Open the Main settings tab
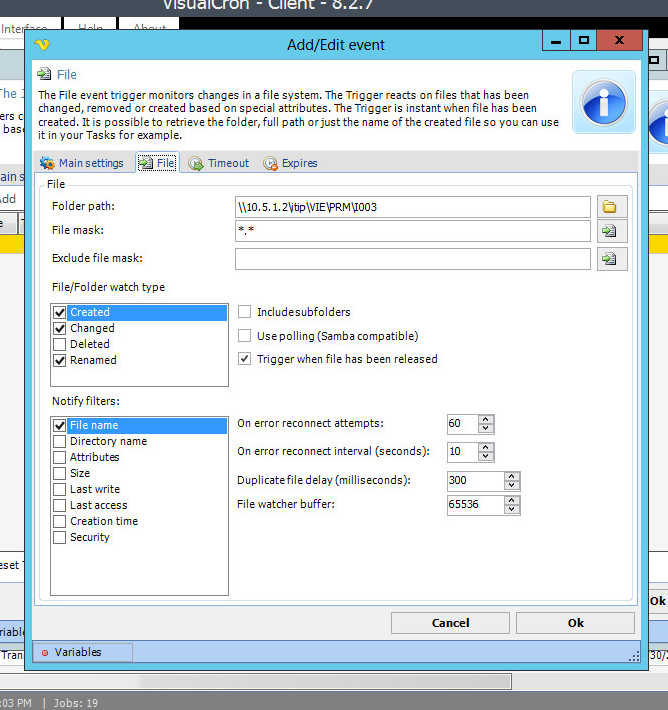 [82, 163]
